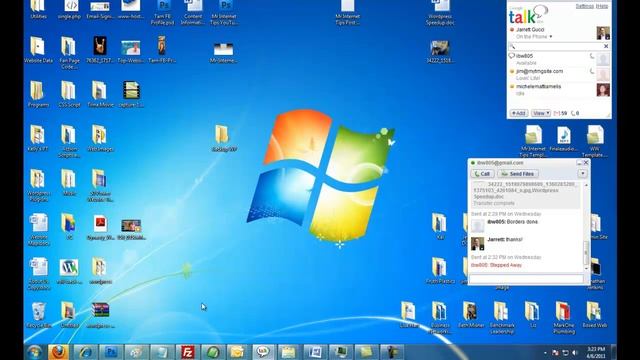The width and height of the screenshot is (640, 360).
Task: Show hidden system tray icons arrow
Action: coord(545,353)
